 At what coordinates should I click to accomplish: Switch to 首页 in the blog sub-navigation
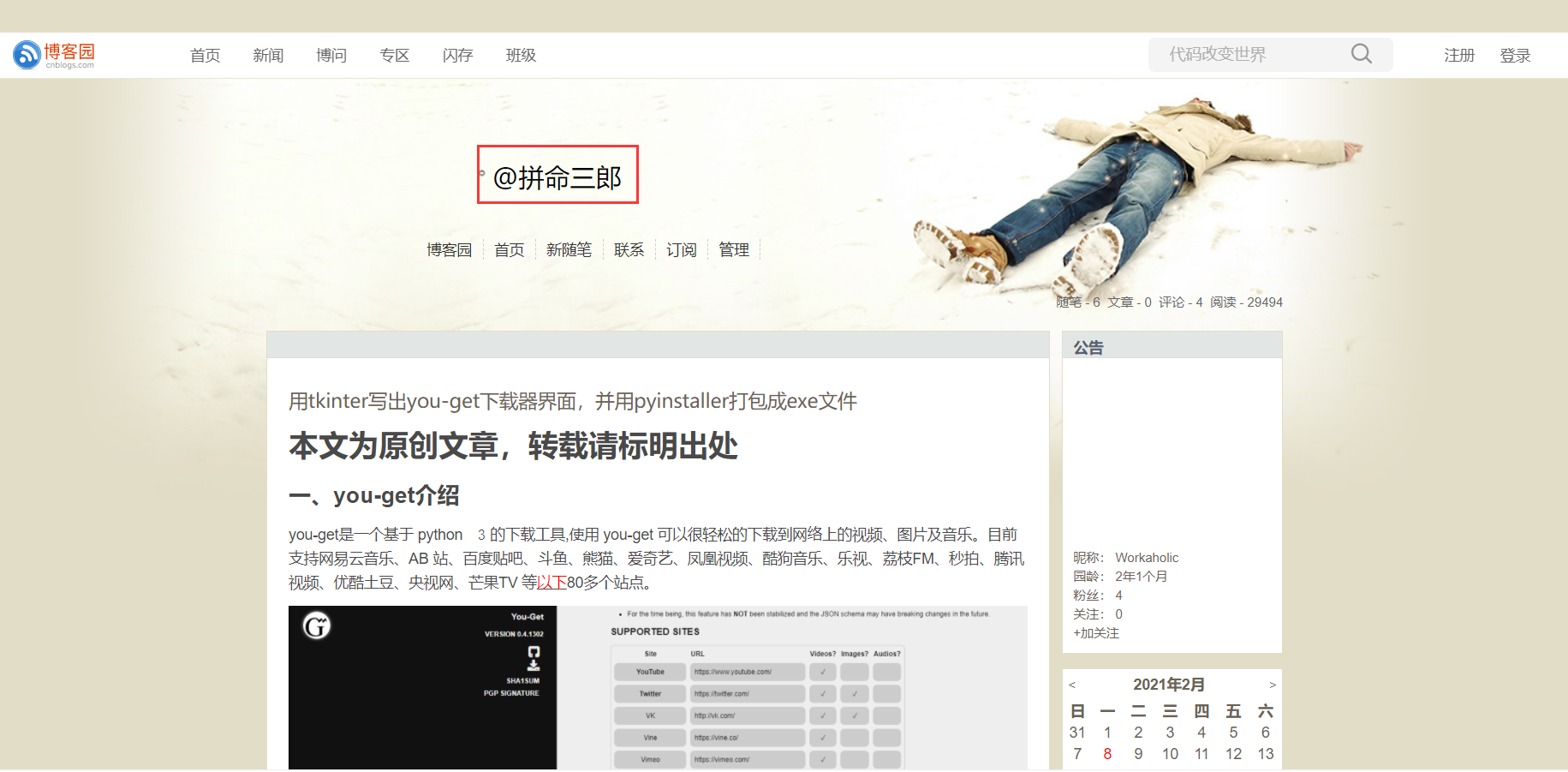[509, 249]
